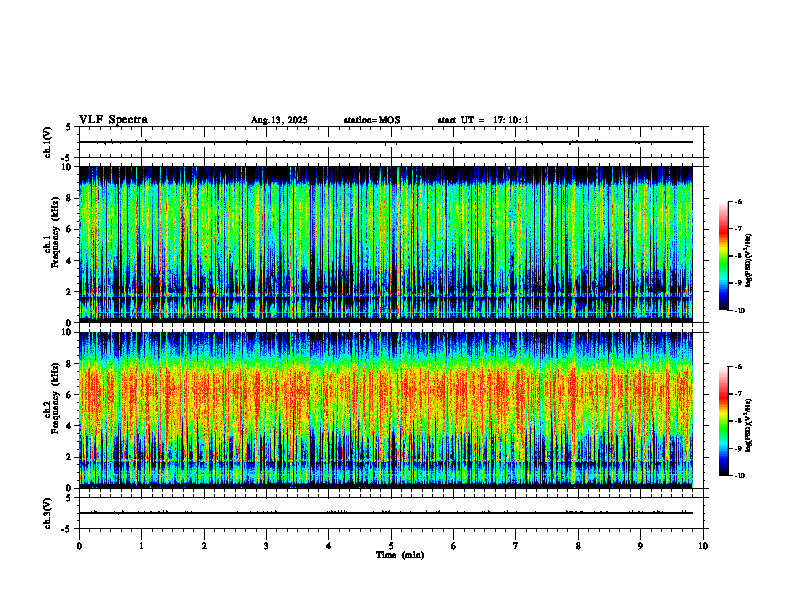Click the ch.1 spectrogram color bar
This screenshot has height=612, width=792.
point(723,256)
